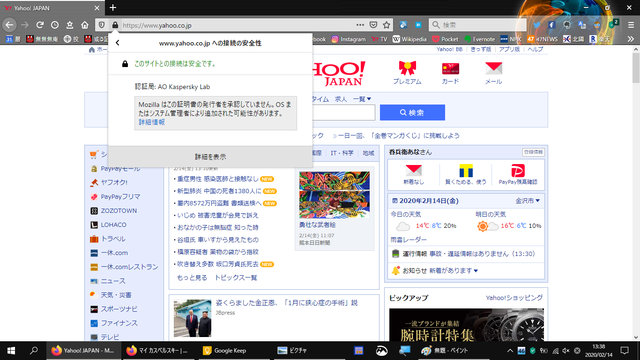This screenshot has width=640, height=360.
Task: Change weather location 金沢市 dropdown
Action: pyautogui.click(x=527, y=201)
